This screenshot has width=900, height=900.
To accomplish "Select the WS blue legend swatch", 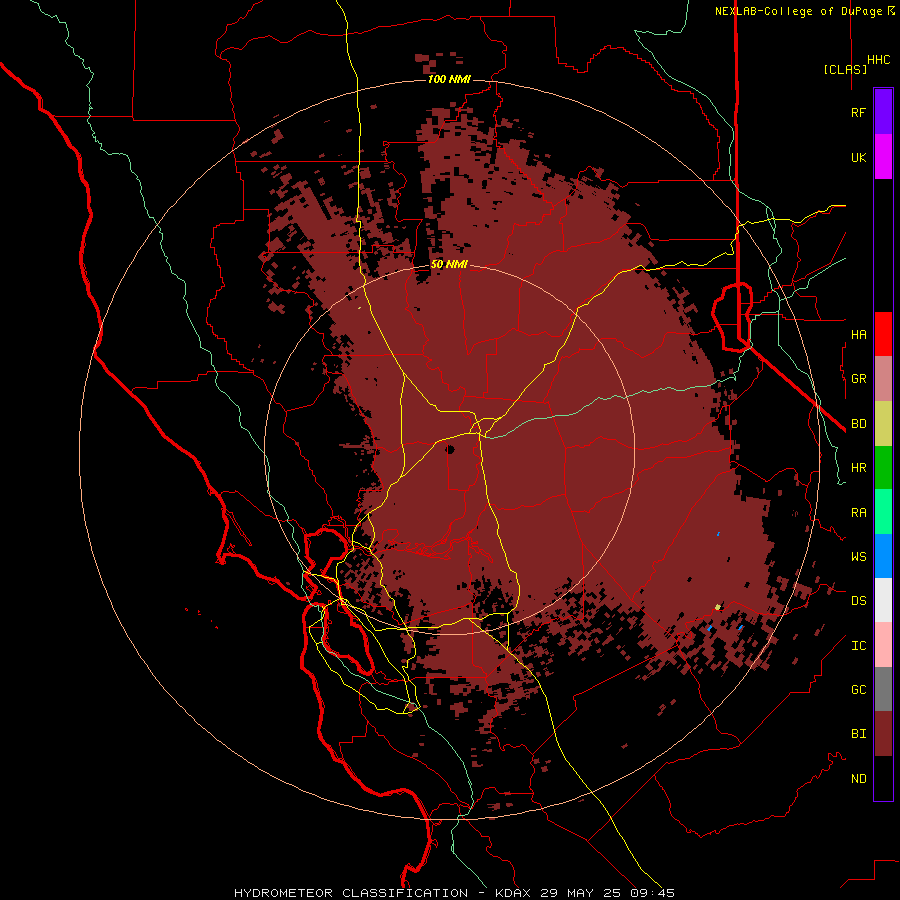I will [x=883, y=556].
